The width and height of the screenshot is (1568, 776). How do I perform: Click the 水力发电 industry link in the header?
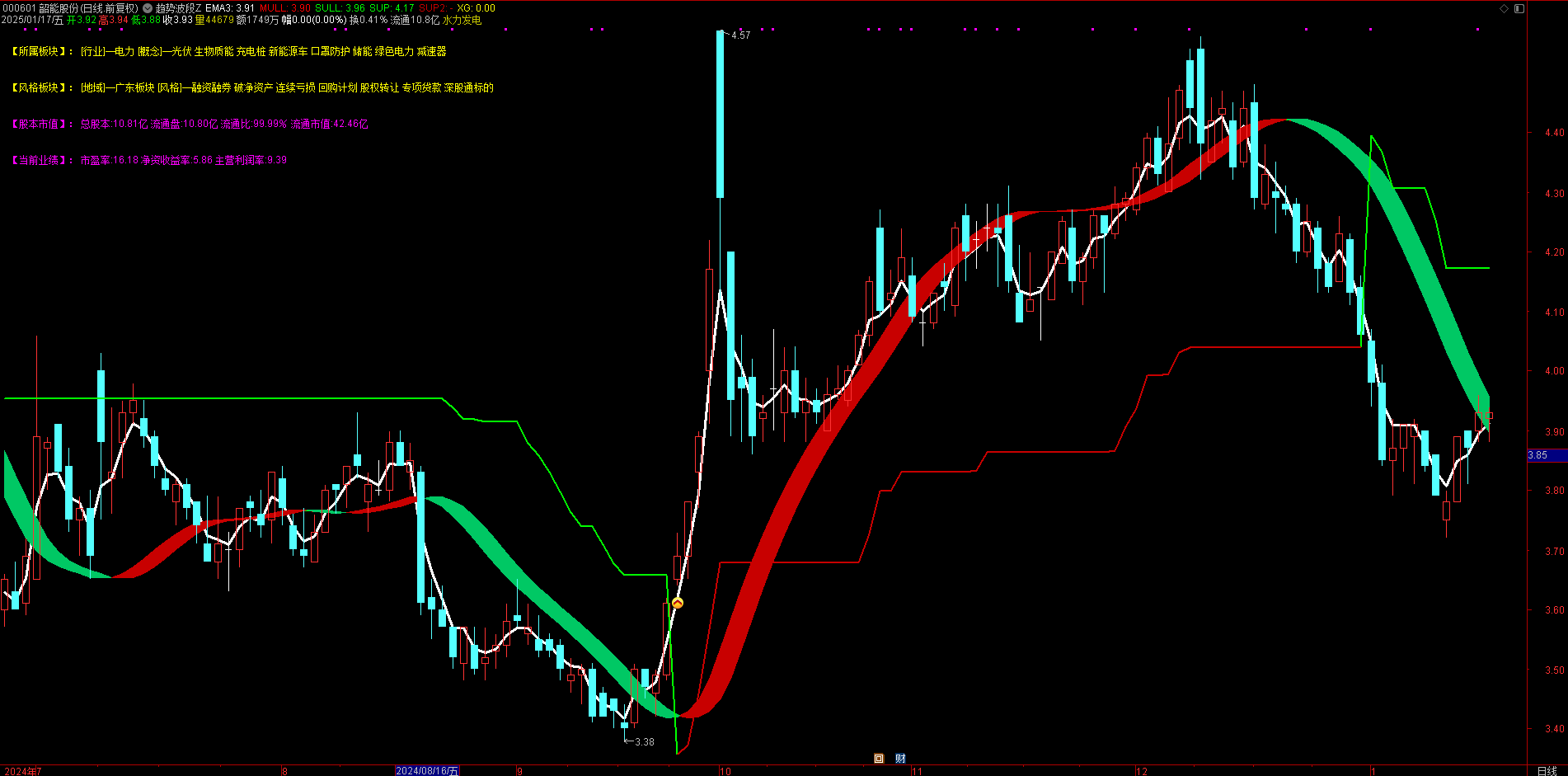(462, 20)
